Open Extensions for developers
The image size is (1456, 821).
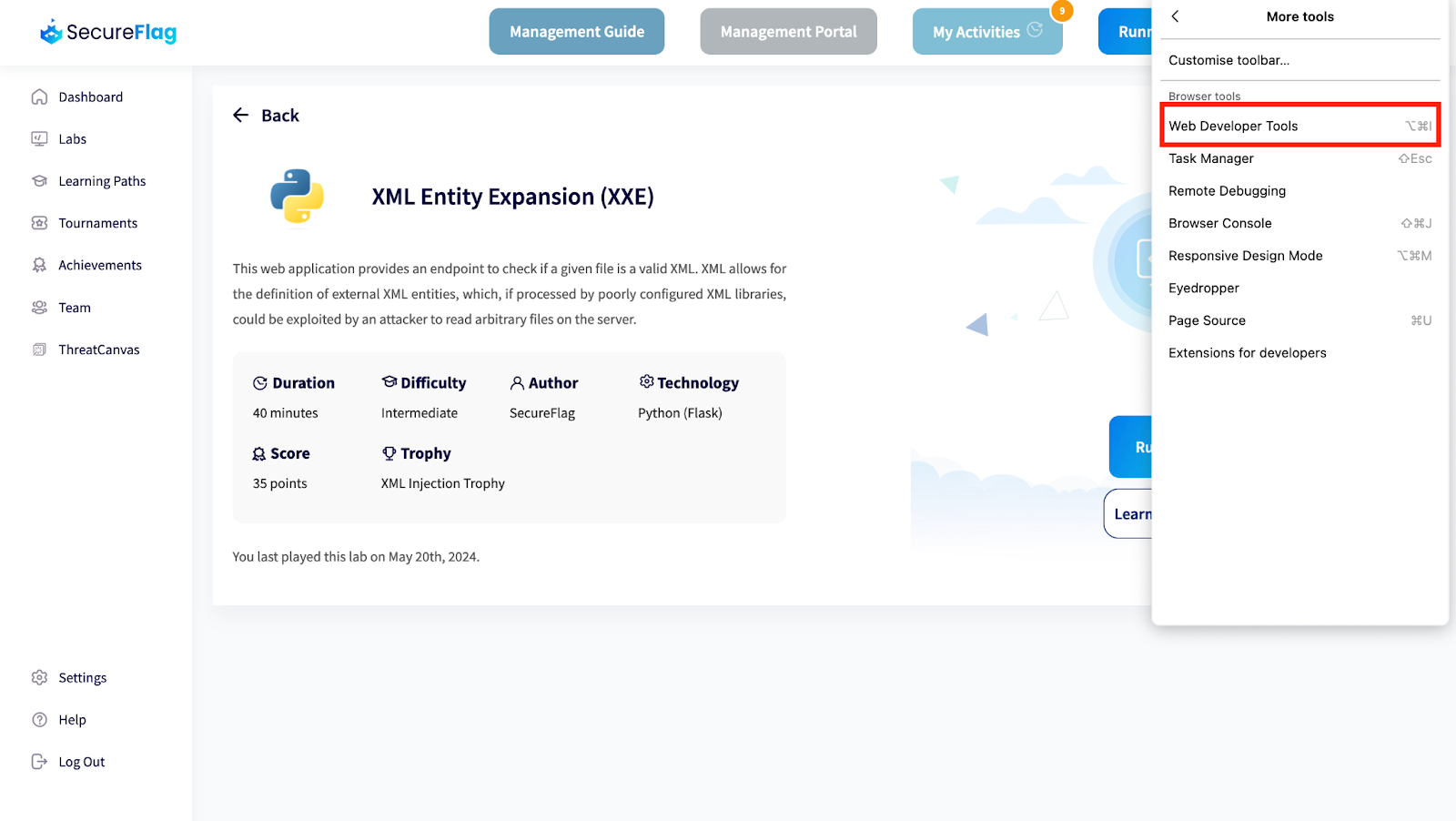point(1299,352)
